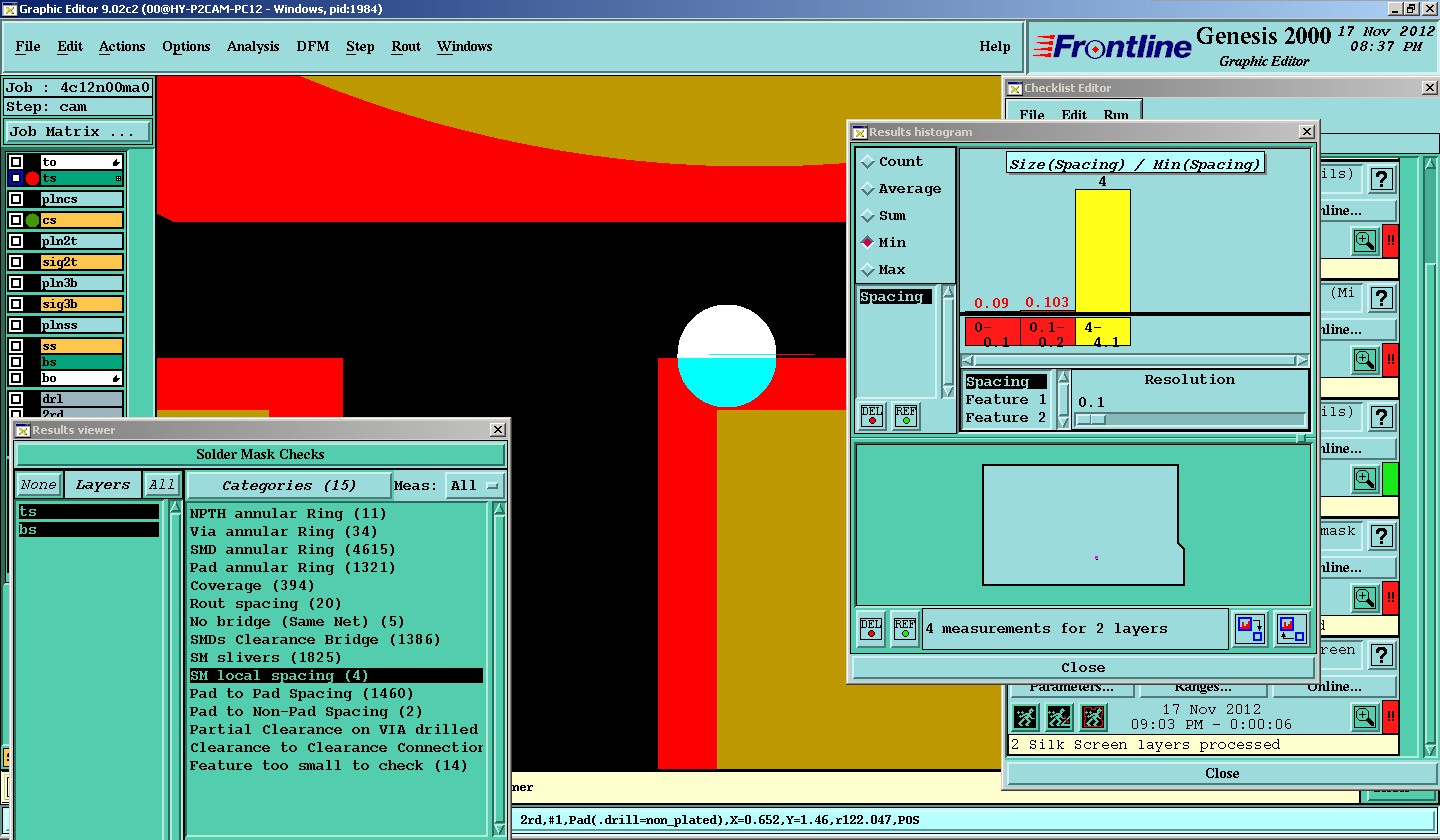This screenshot has height=840, width=1440.
Task: Open the Help menu
Action: pos(994,47)
